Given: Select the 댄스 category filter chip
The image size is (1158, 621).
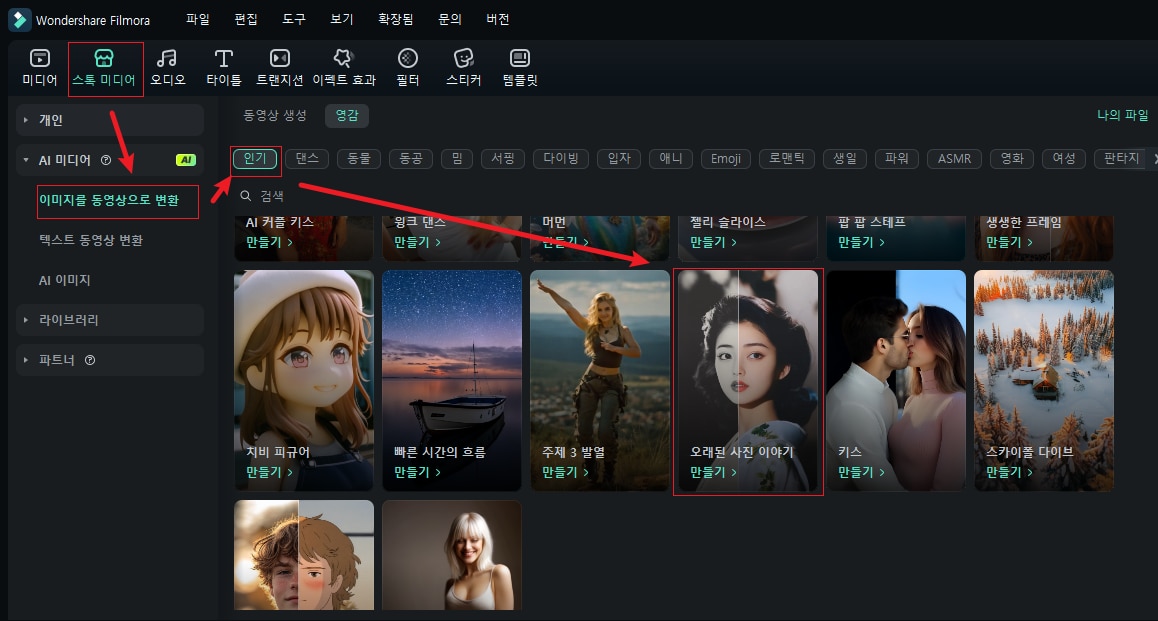Looking at the screenshot, I should click(x=307, y=158).
